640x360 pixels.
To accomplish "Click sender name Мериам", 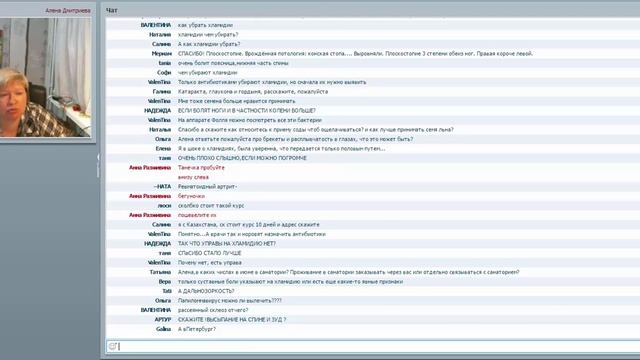I will point(162,53).
